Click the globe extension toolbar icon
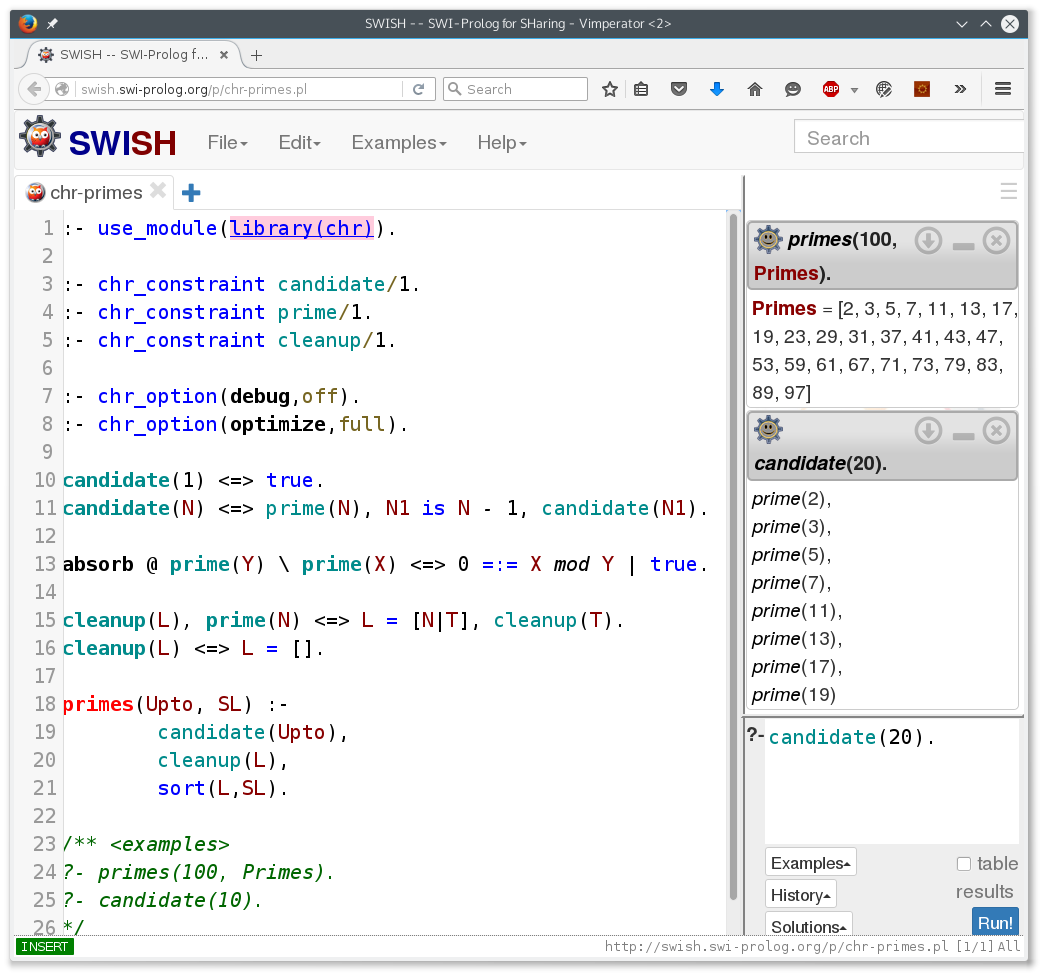Viewport: 1044px width, 977px height. tap(884, 89)
